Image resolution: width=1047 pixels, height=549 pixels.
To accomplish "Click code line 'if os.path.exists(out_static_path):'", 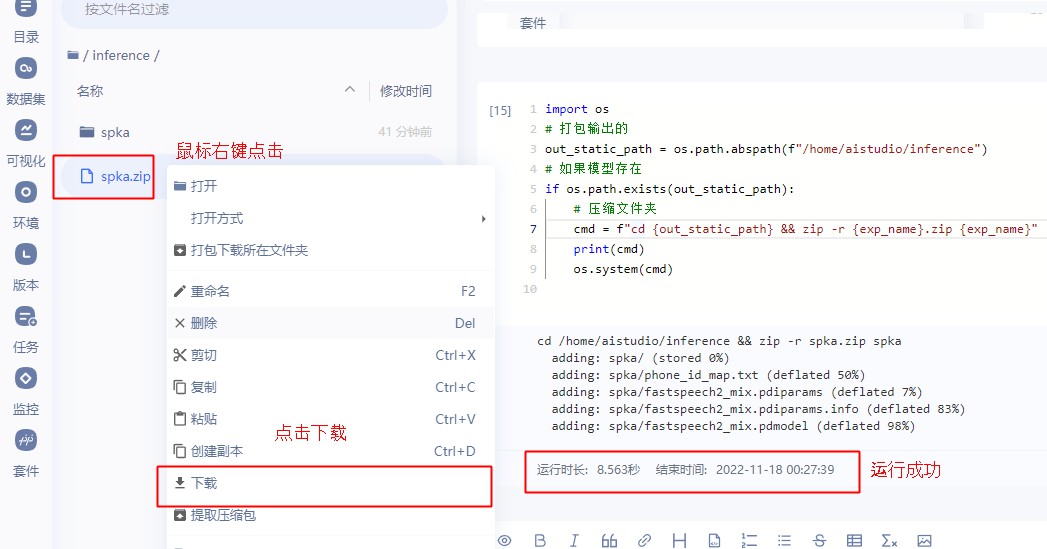I will tap(670, 189).
